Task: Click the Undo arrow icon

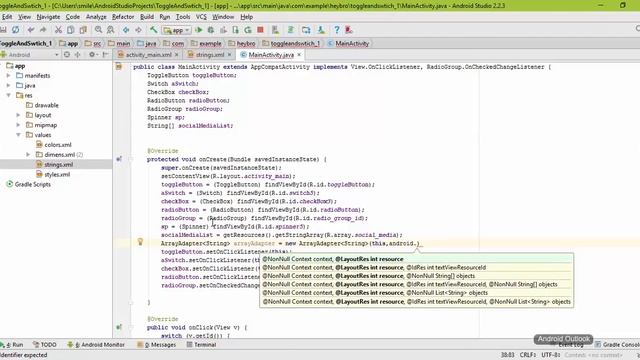Action: coord(31,30)
